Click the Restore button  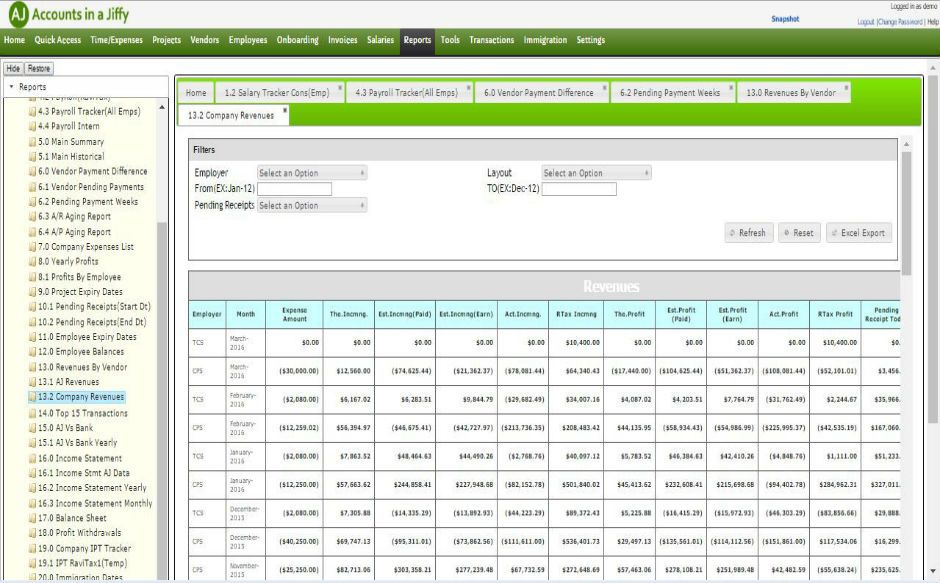39,68
